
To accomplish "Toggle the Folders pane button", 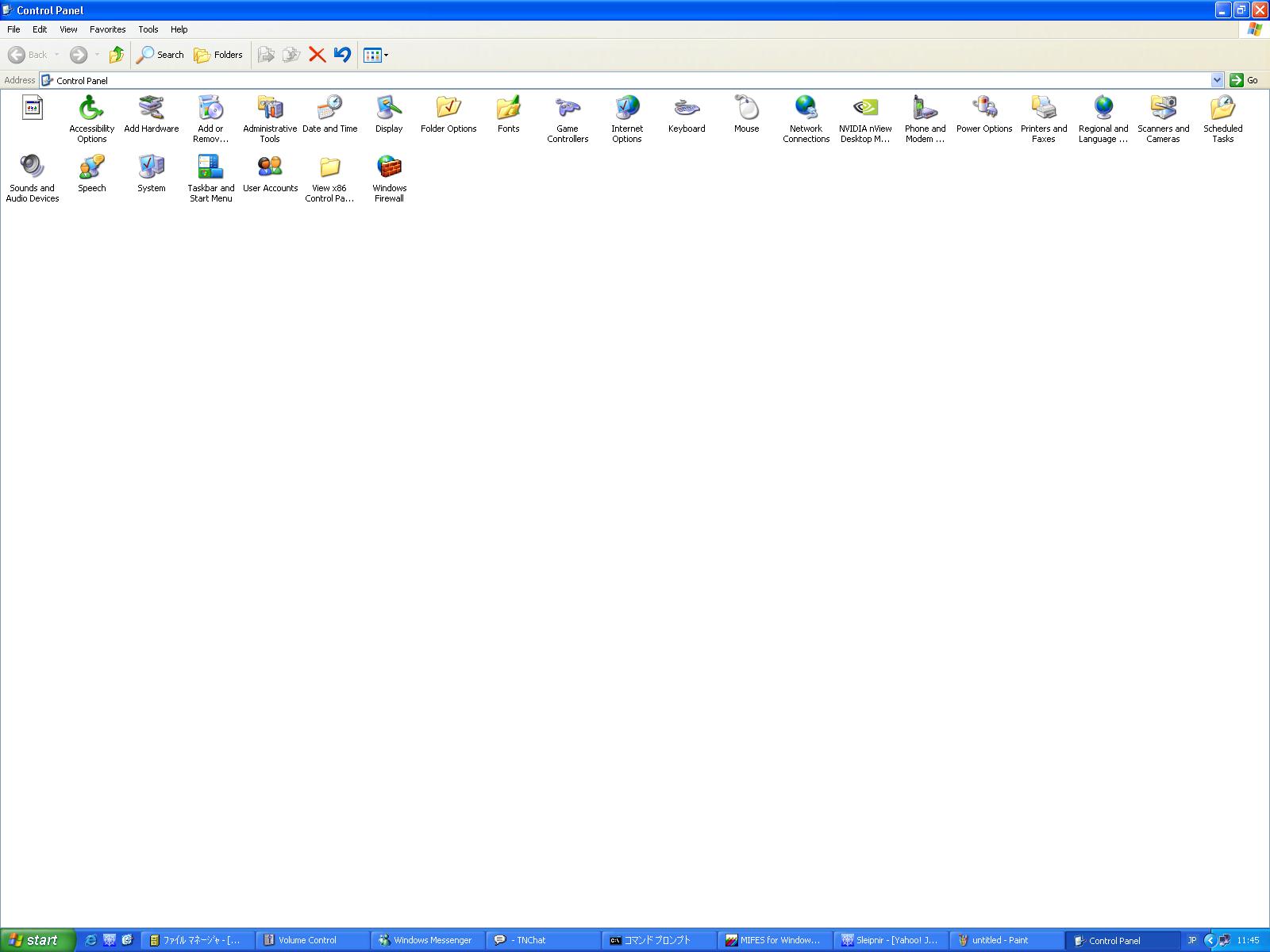I will 218,55.
